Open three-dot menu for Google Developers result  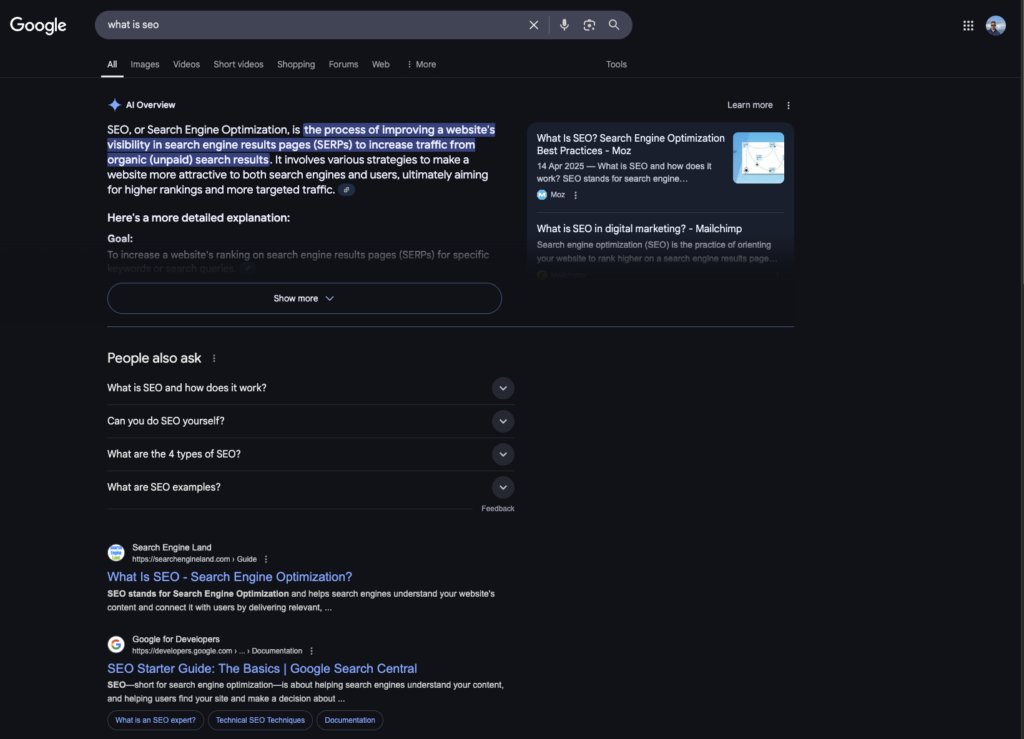point(312,651)
